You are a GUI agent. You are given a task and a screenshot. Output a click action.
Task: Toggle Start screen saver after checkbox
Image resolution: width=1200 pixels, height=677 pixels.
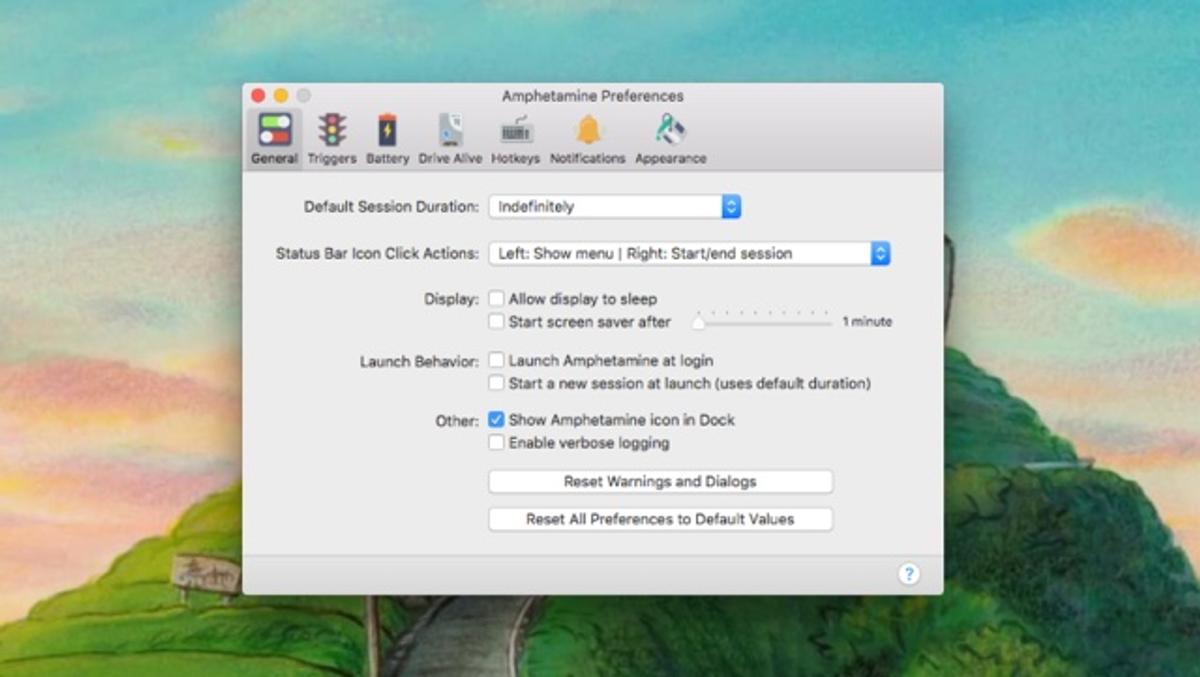[x=496, y=322]
